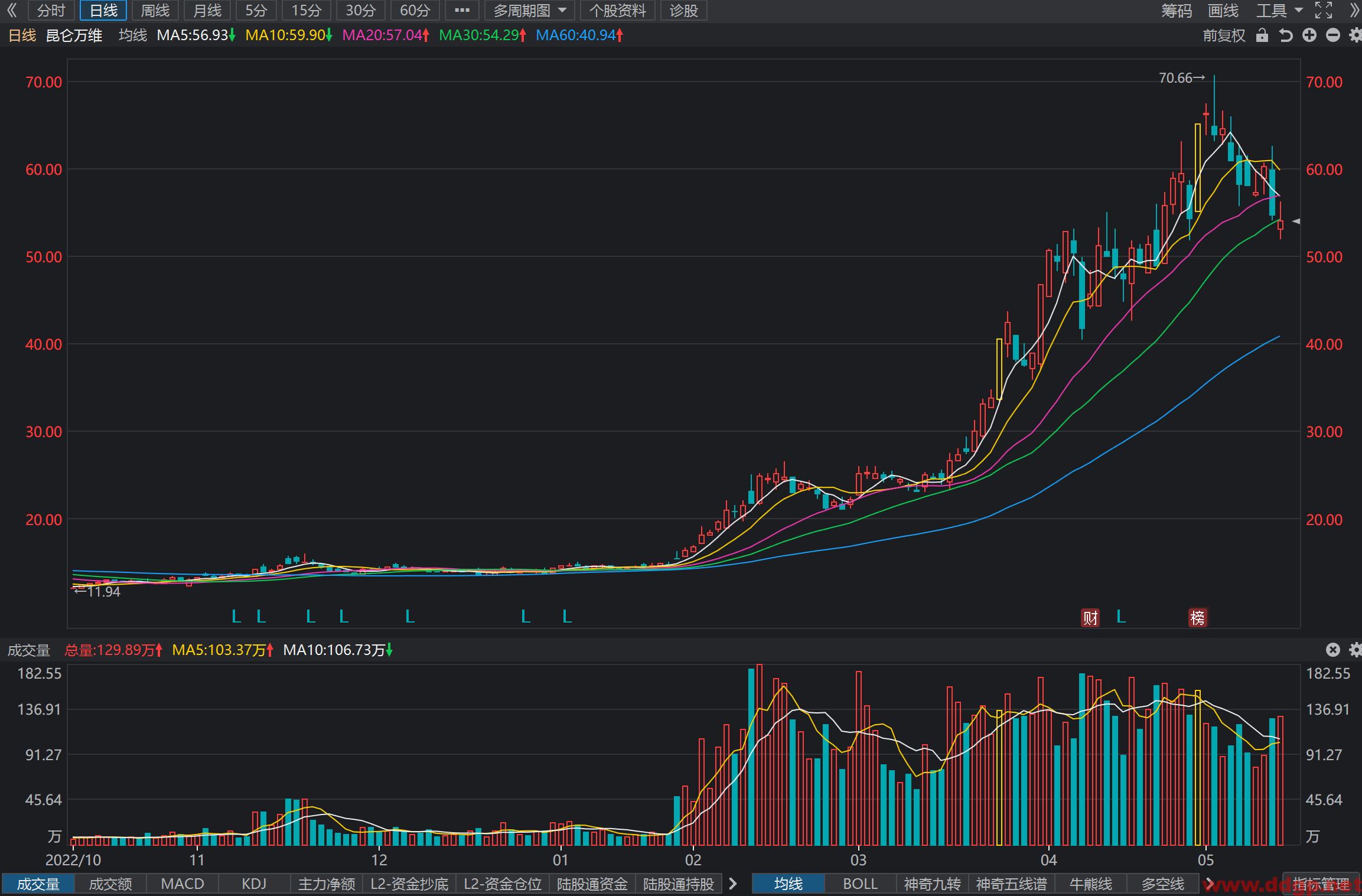This screenshot has width=1362, height=896.
Task: Click the 财 financial marker on chart
Action: (1090, 618)
